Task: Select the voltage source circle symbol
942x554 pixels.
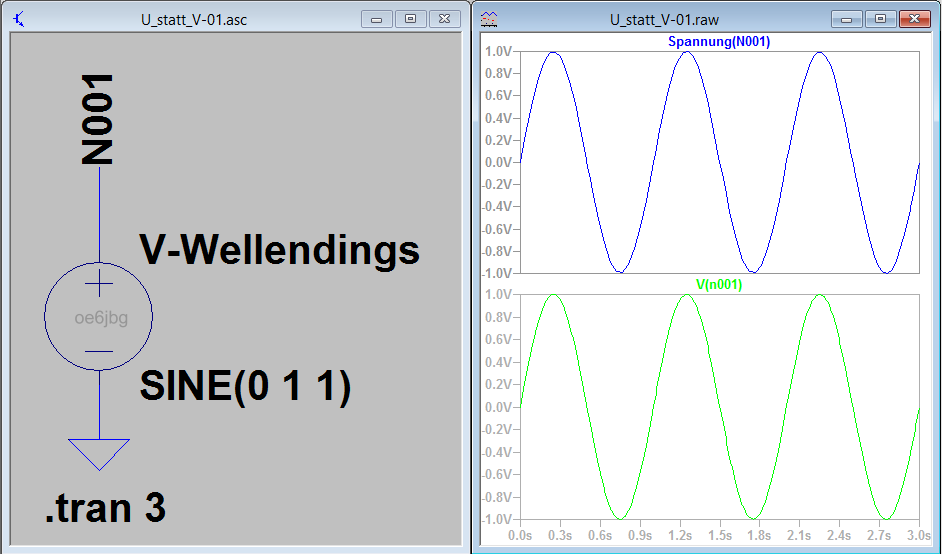Action: click(99, 316)
